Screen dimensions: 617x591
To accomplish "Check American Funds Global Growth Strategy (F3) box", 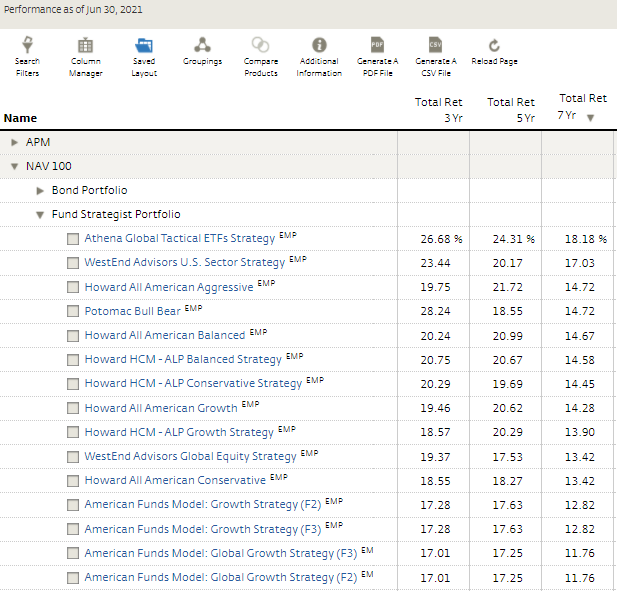I will [73, 553].
